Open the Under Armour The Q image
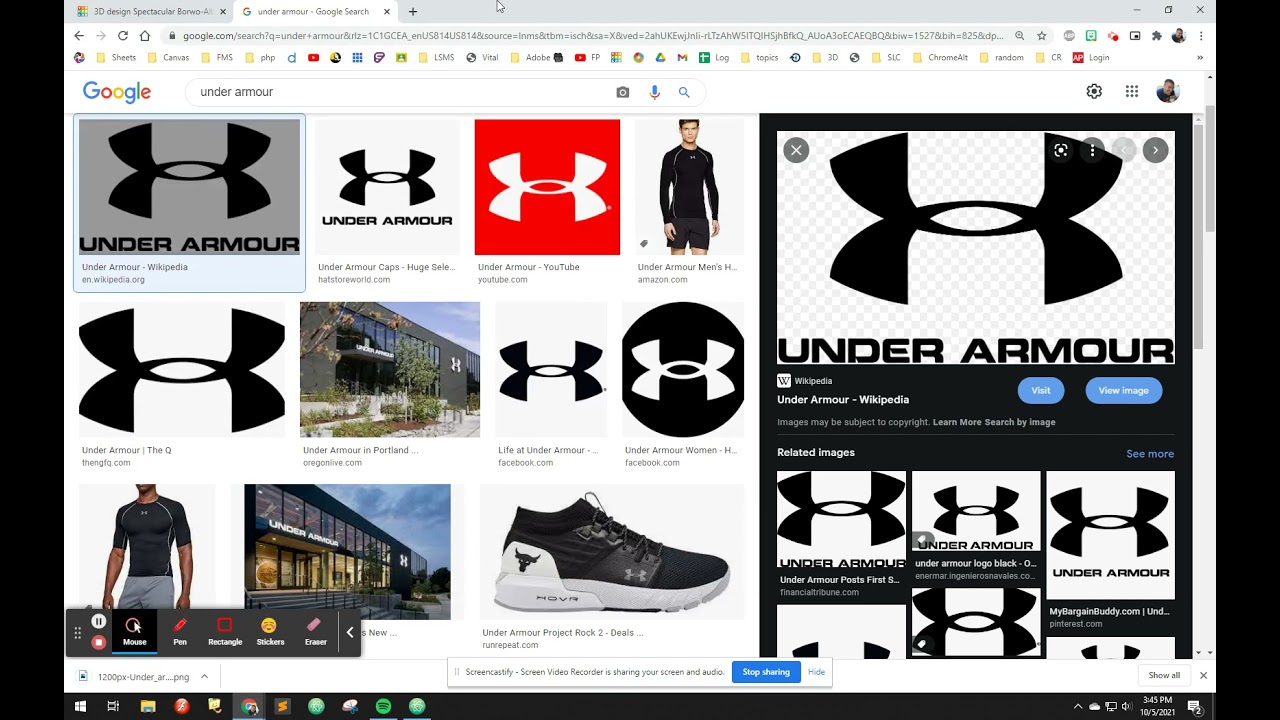The height and width of the screenshot is (720, 1280). point(182,370)
